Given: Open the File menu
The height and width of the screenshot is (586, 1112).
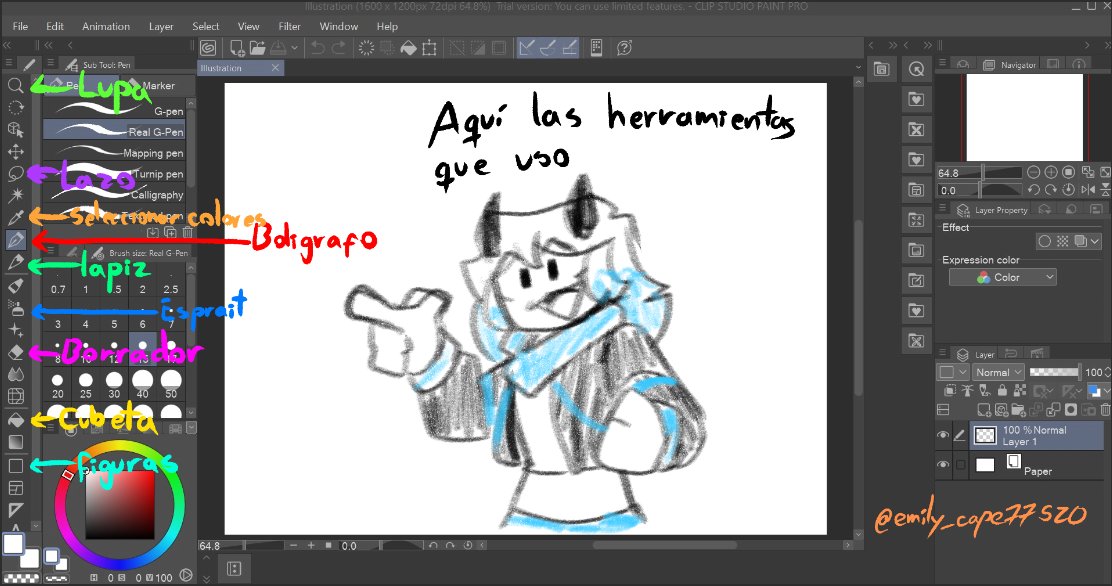Looking at the screenshot, I should (x=21, y=26).
